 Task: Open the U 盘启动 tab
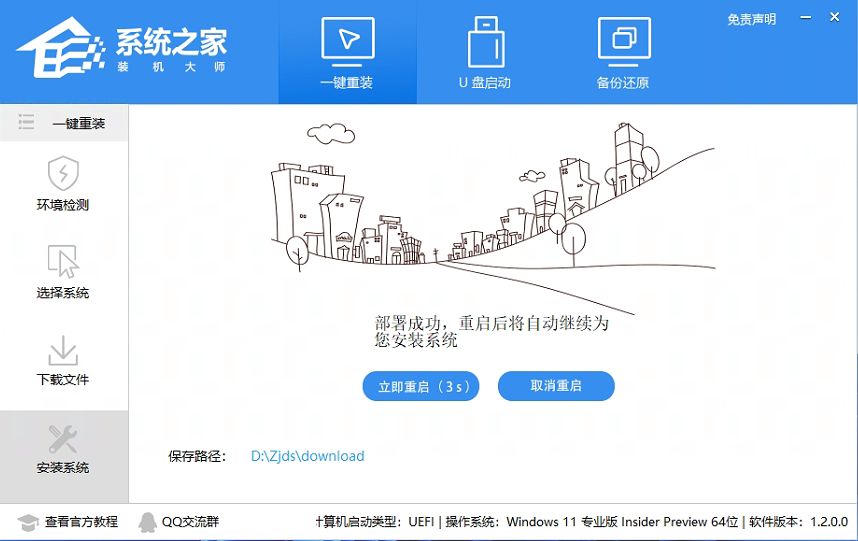(x=485, y=53)
